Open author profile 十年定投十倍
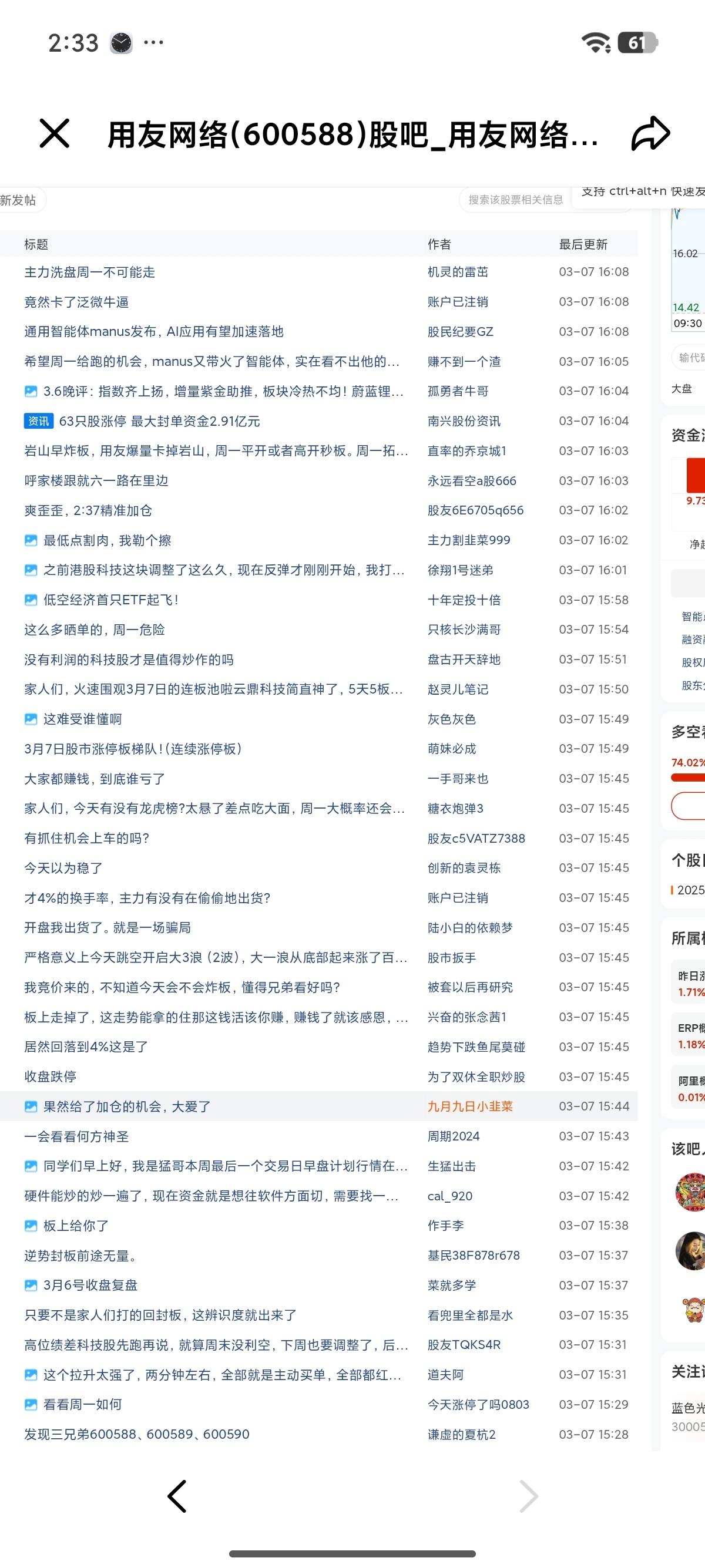 464,600
